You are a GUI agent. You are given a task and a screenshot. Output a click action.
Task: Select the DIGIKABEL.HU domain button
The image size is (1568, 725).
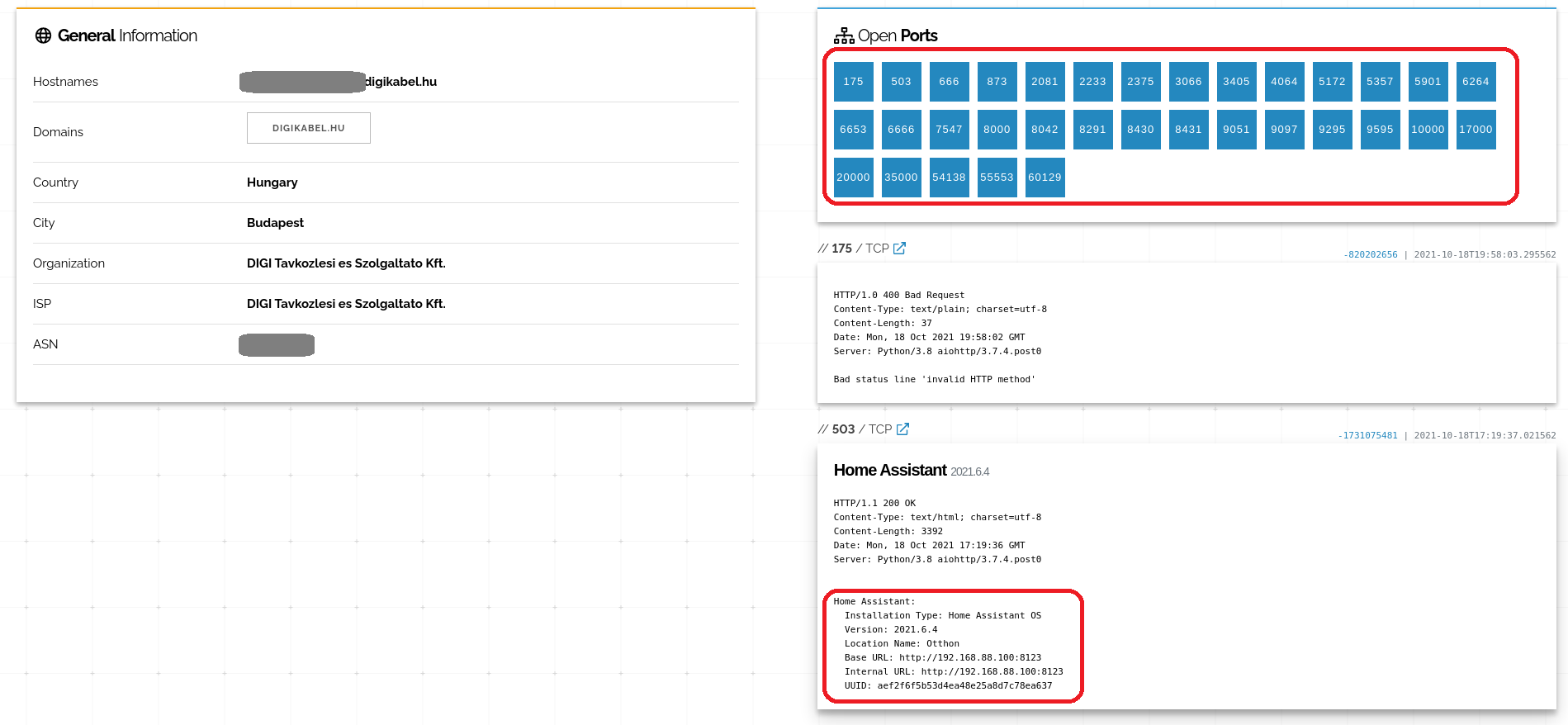pos(309,128)
